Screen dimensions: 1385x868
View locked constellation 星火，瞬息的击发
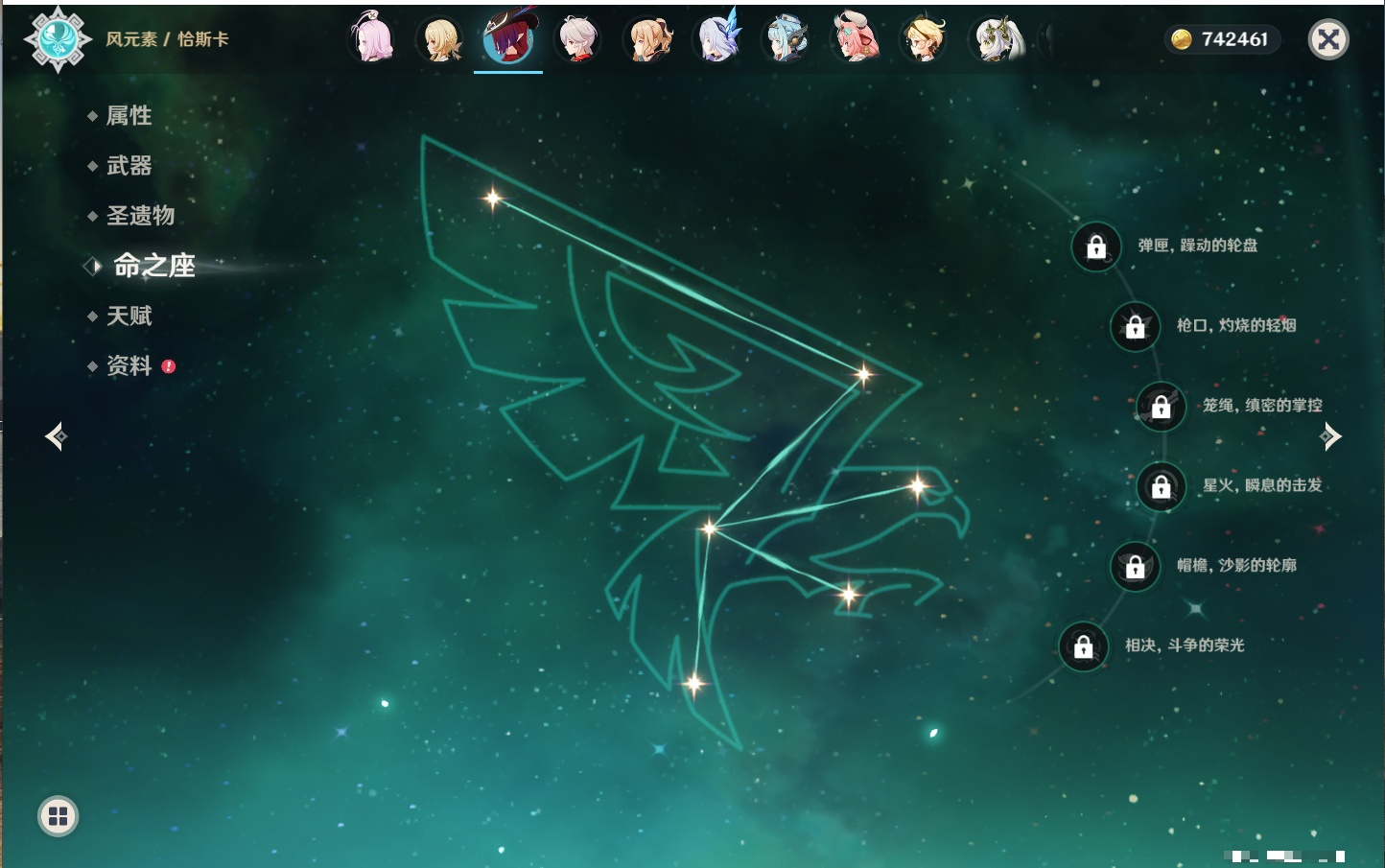(1162, 486)
